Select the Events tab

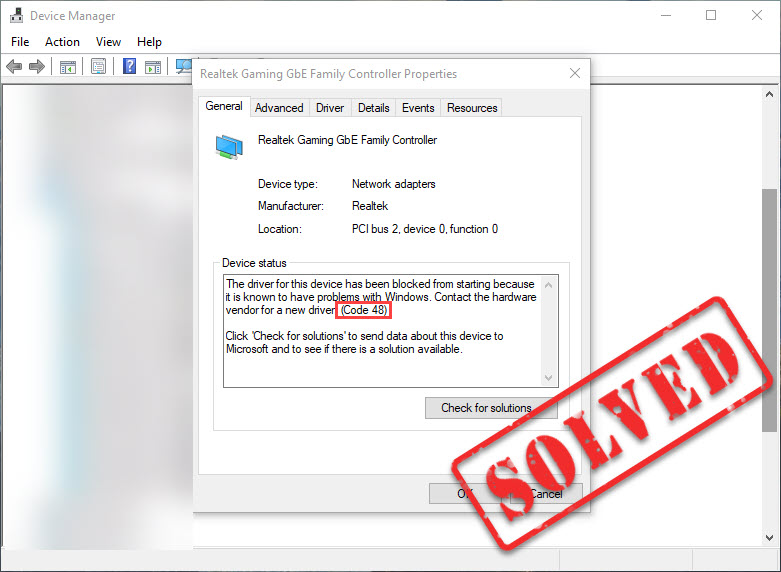coord(418,108)
